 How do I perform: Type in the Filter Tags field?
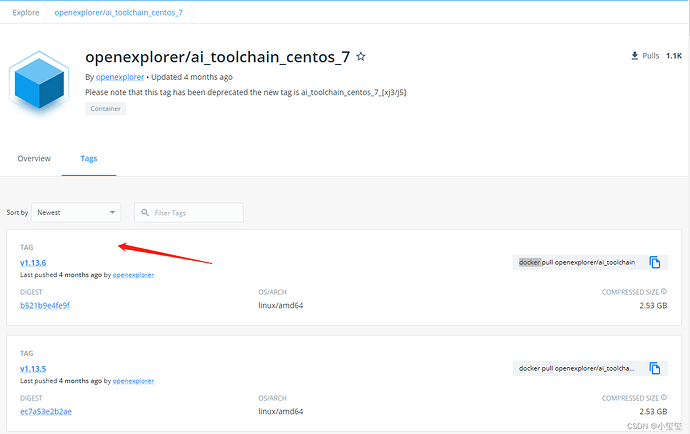(195, 212)
